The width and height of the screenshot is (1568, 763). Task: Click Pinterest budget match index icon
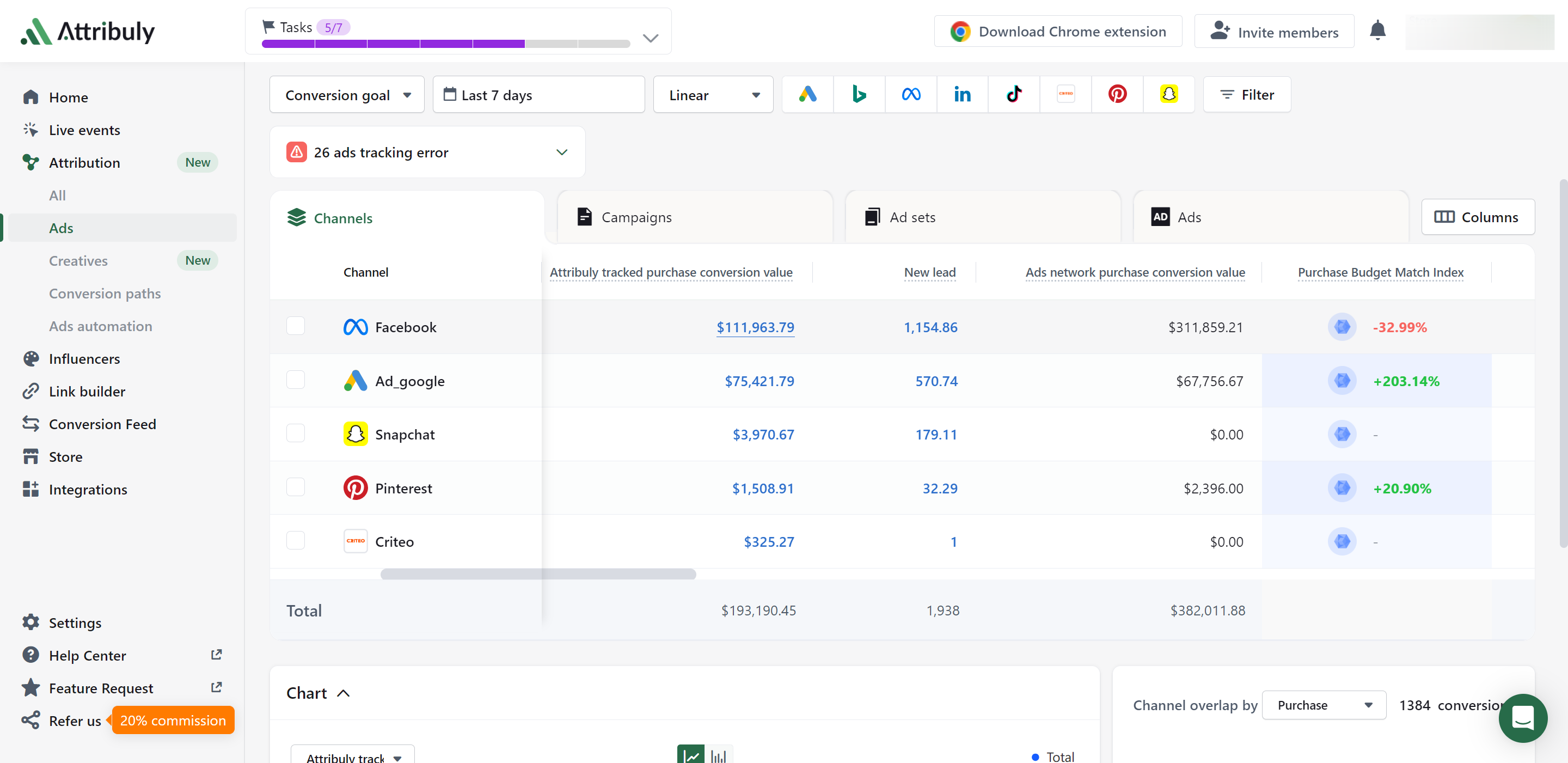click(1342, 488)
